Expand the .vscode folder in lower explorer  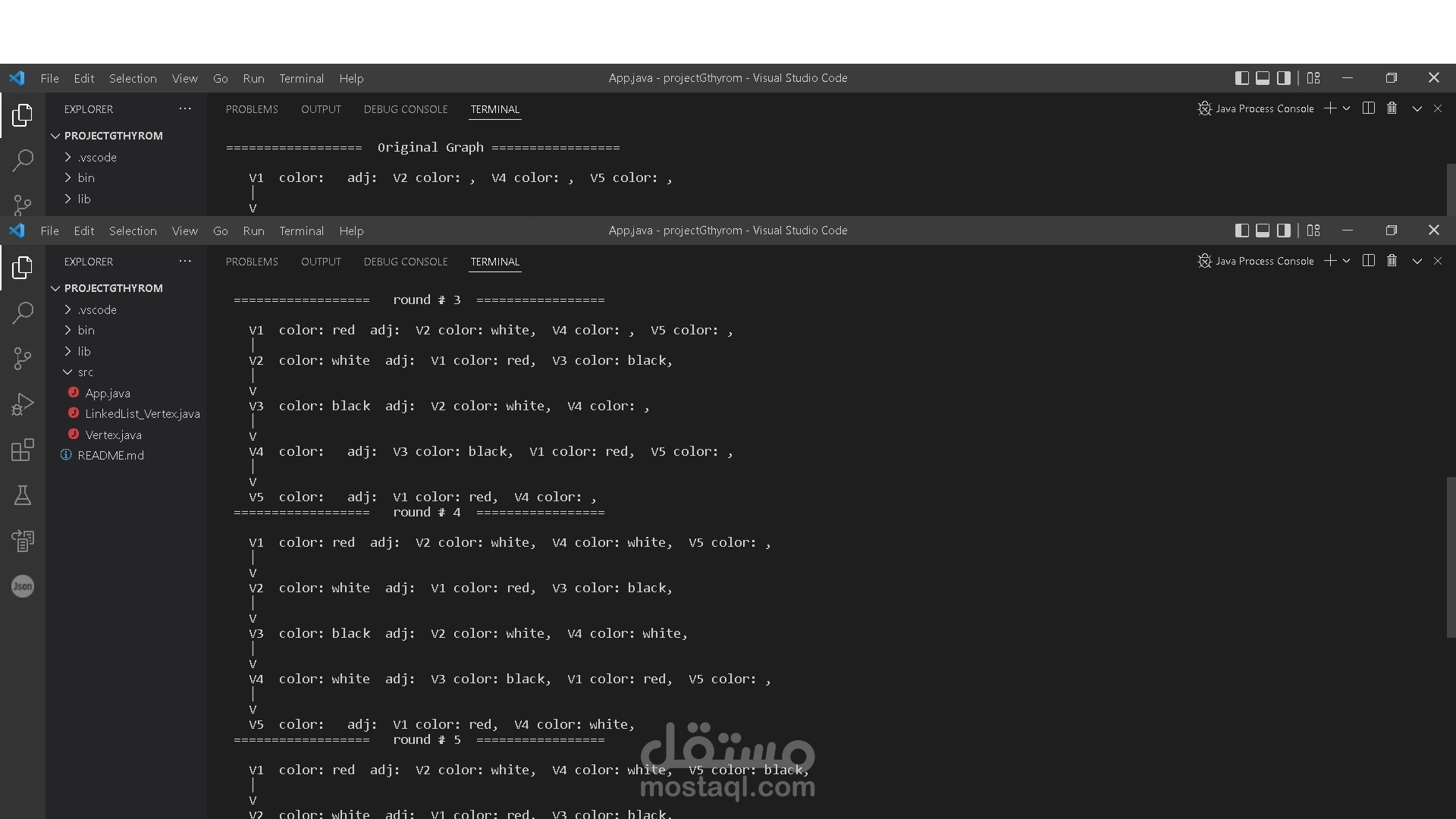[x=97, y=309]
